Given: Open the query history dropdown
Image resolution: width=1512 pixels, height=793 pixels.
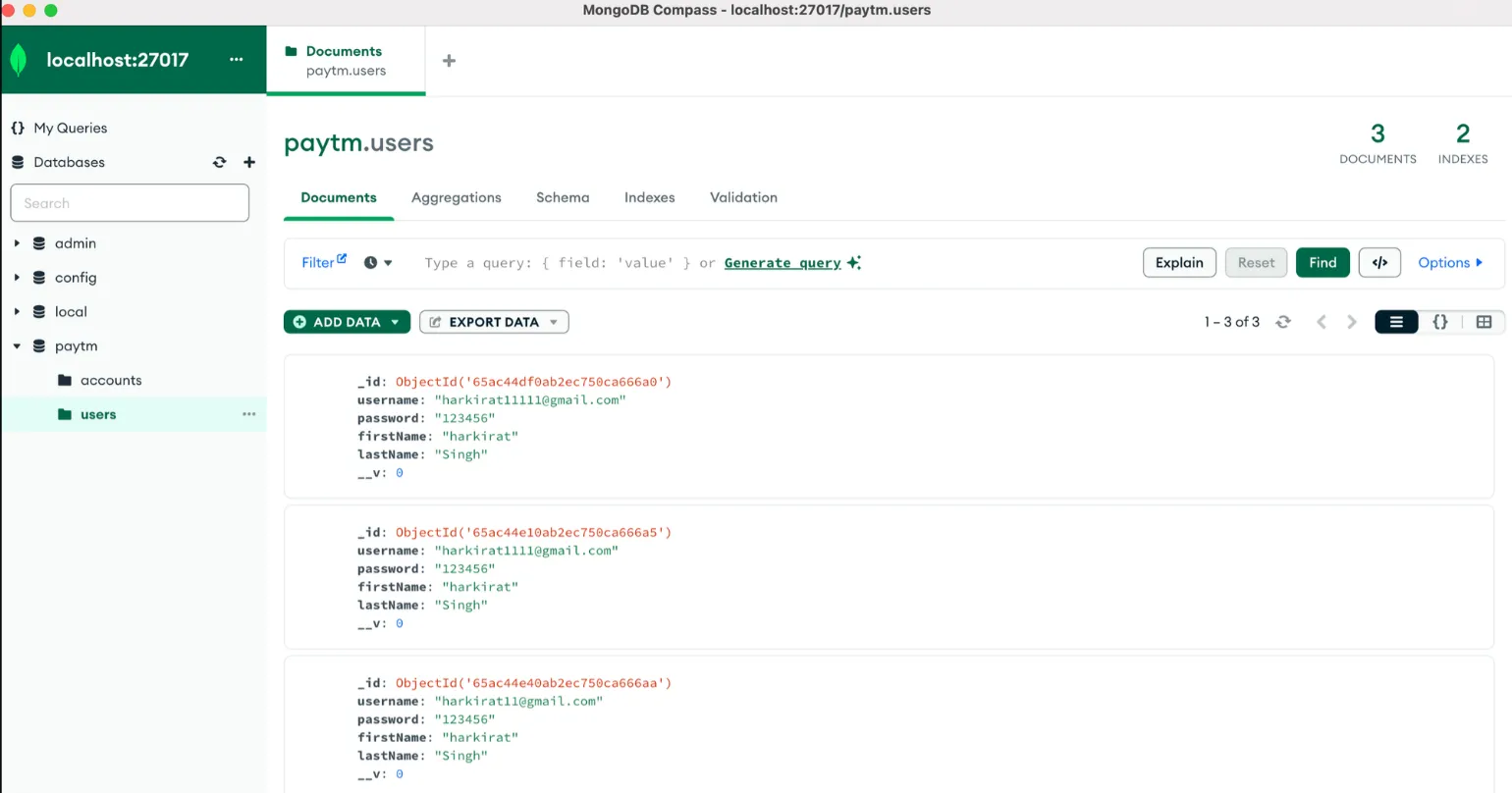Looking at the screenshot, I should [x=378, y=263].
